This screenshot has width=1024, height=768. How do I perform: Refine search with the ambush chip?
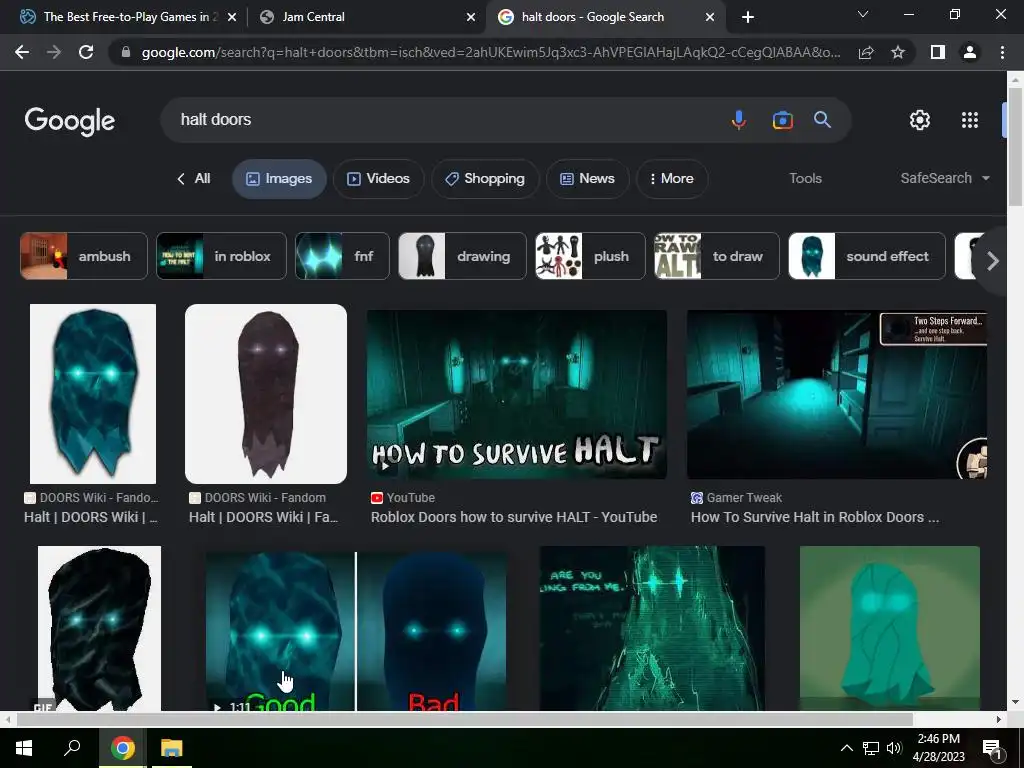click(84, 256)
